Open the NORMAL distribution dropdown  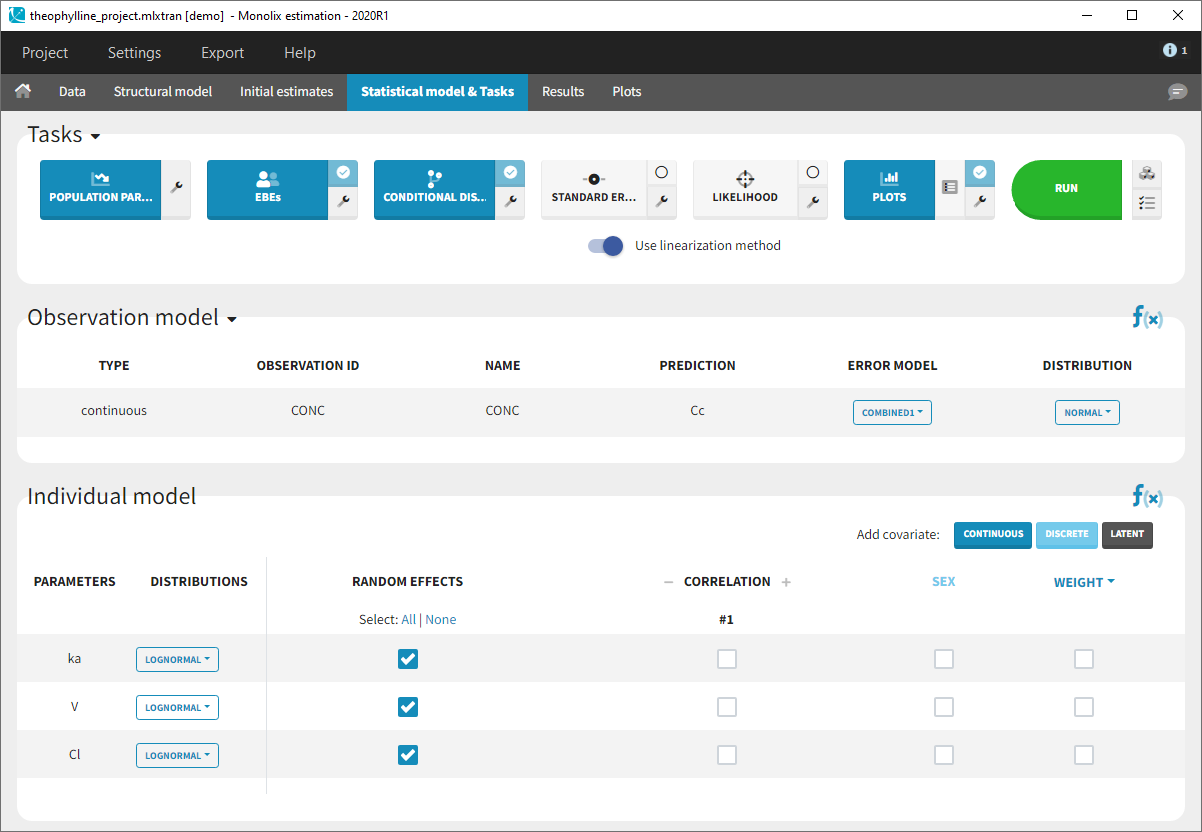pyautogui.click(x=1087, y=412)
